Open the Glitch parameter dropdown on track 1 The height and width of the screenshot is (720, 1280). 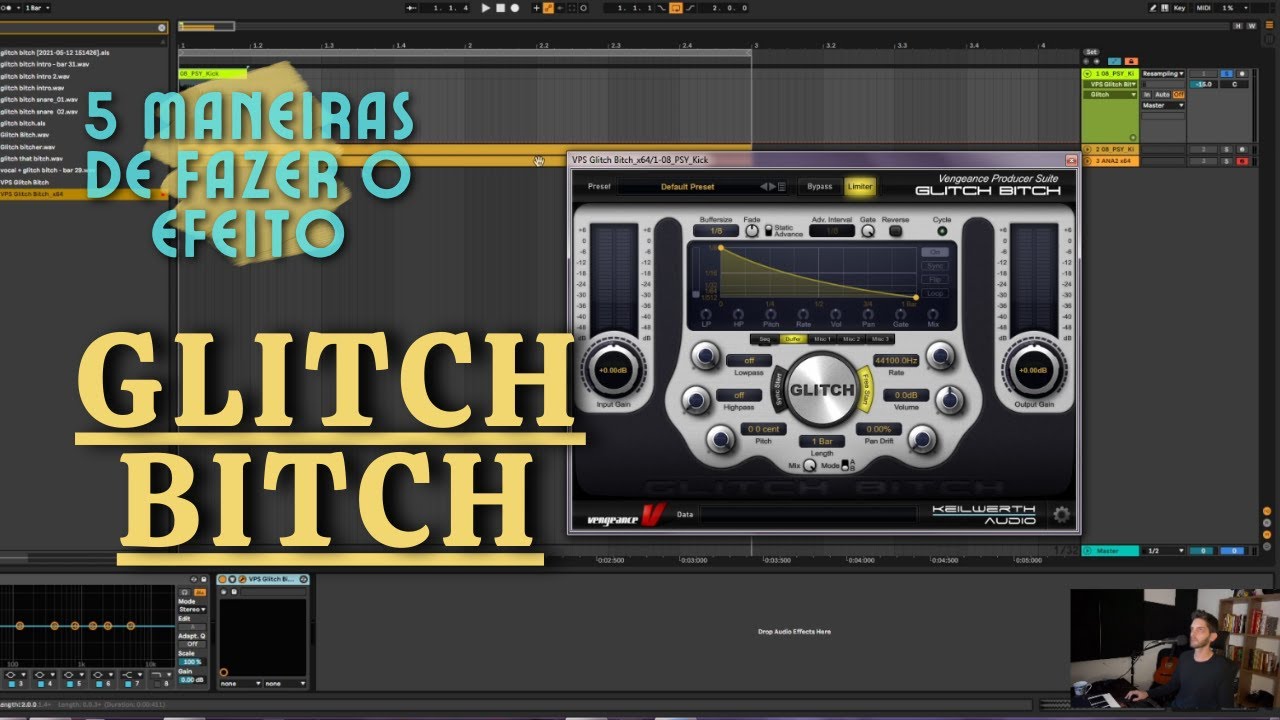coord(1113,94)
